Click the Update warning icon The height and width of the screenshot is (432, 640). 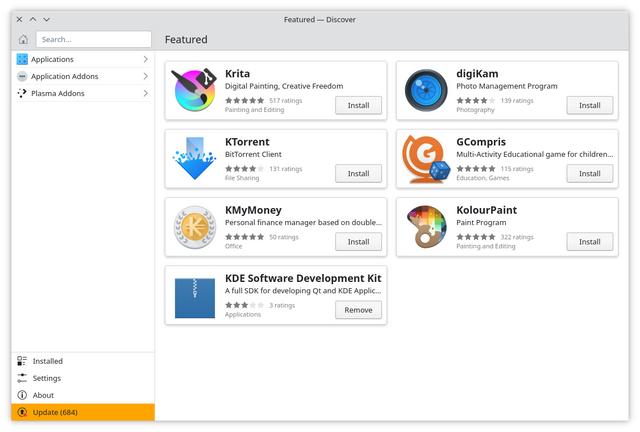coord(23,412)
